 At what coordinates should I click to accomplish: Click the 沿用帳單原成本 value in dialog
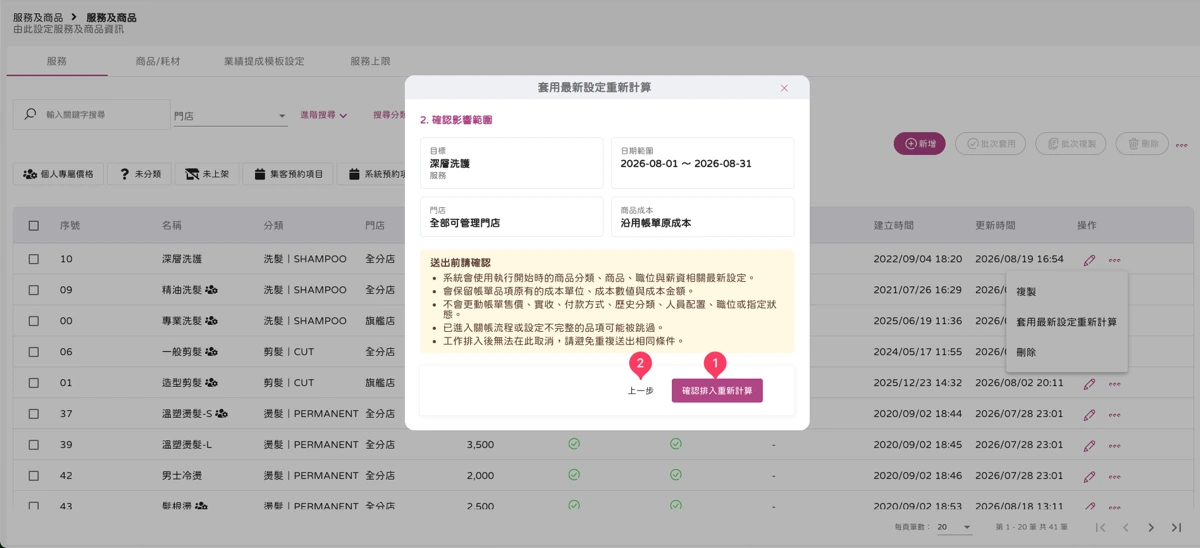[656, 223]
